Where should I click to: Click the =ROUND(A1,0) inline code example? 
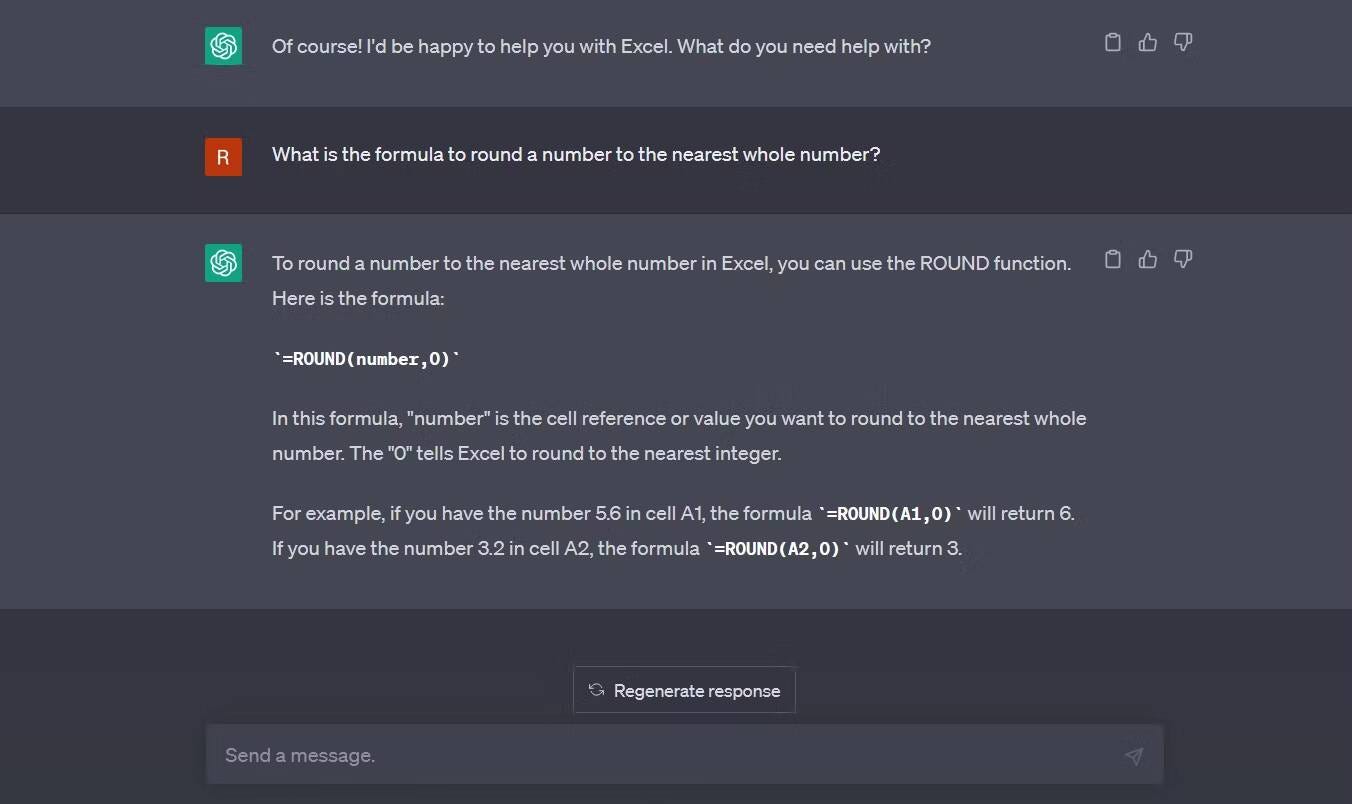[x=890, y=514]
